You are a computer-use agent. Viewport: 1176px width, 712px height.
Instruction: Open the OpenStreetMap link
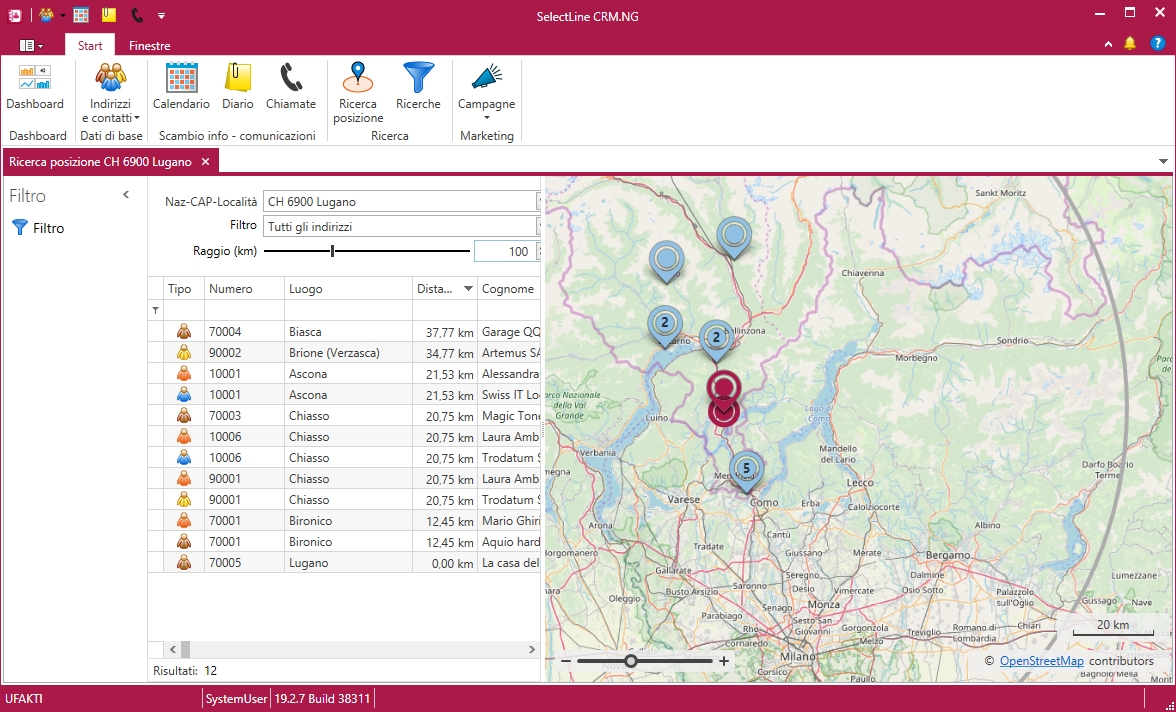click(x=1042, y=661)
